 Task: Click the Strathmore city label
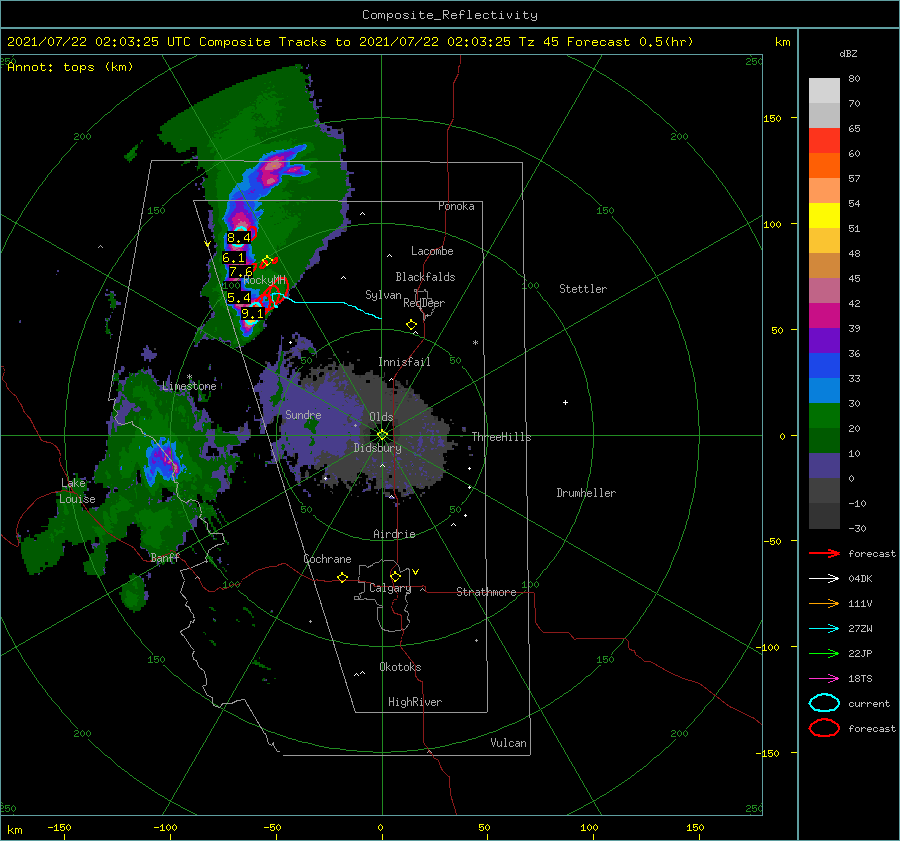click(x=486, y=592)
